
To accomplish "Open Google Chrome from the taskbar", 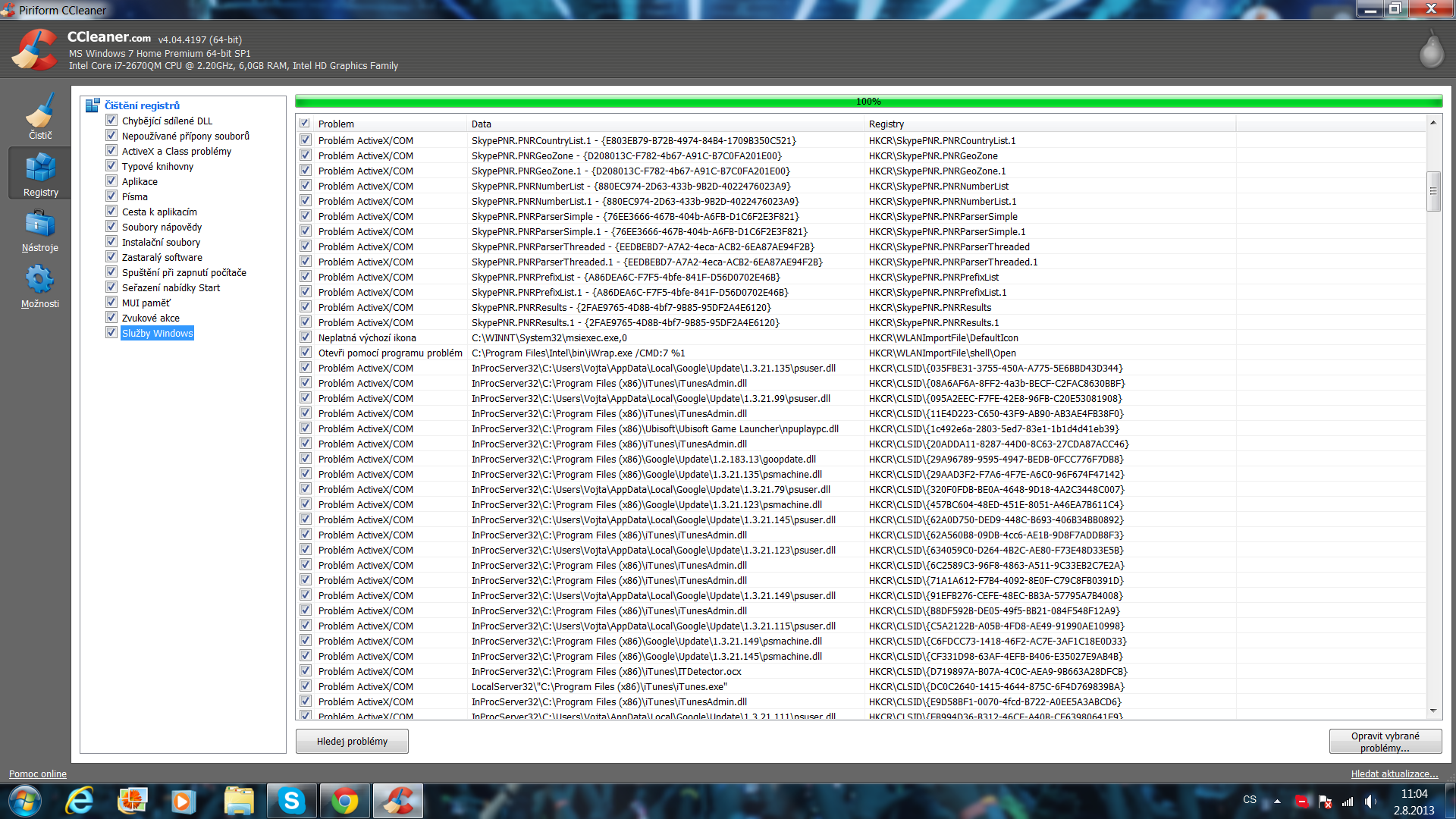I will tap(344, 801).
